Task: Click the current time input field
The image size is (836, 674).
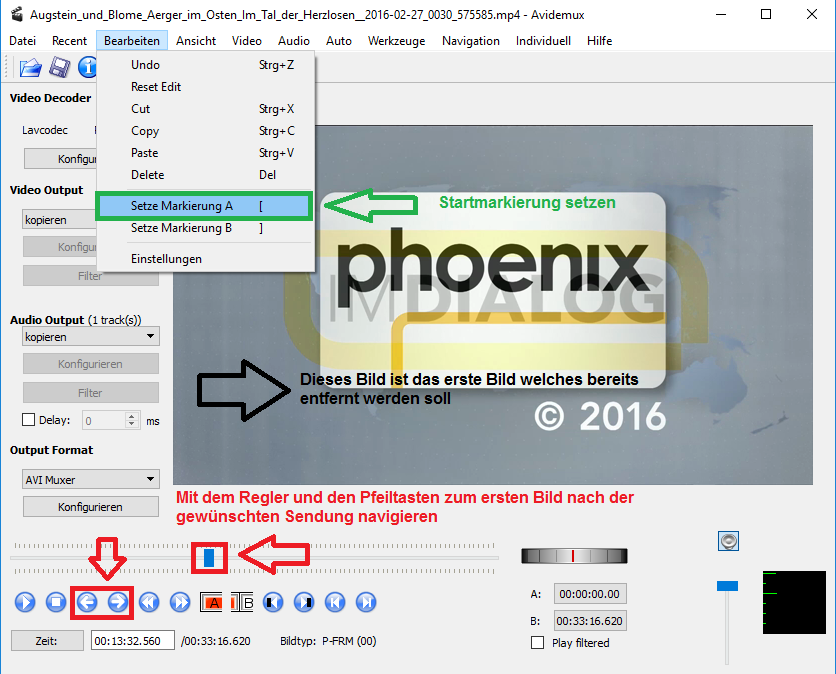Action: (132, 641)
